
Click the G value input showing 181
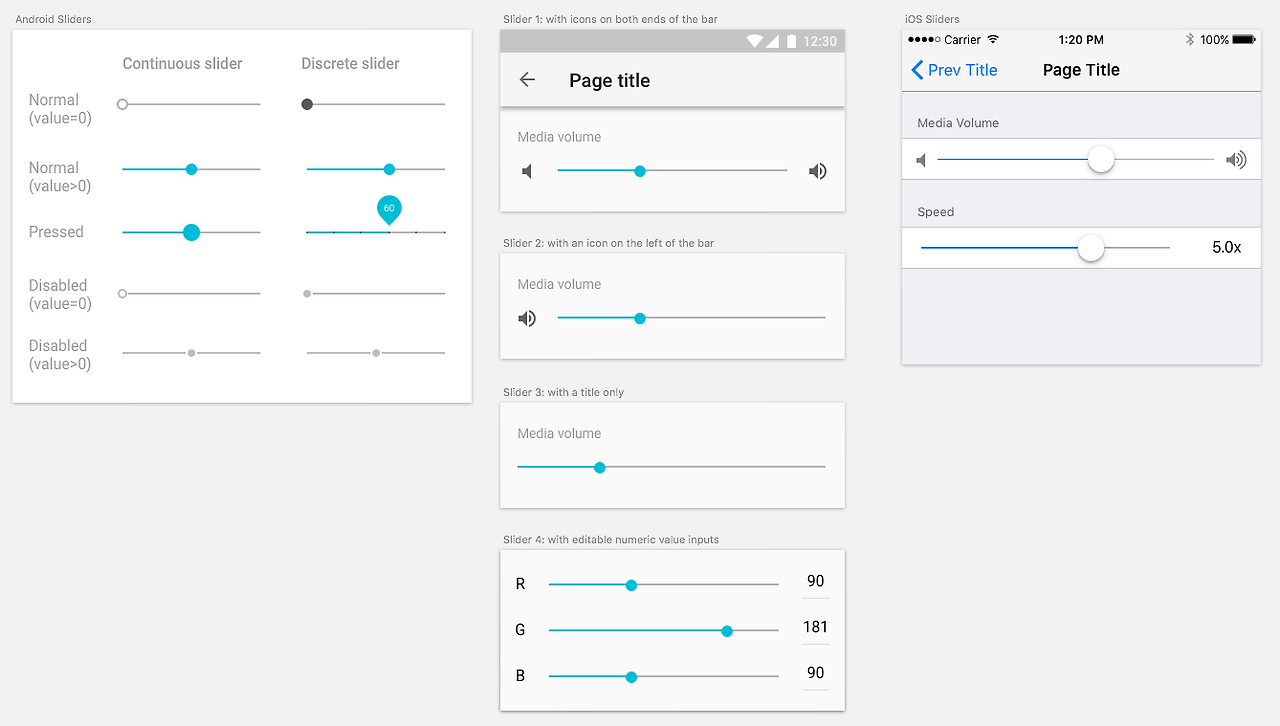(x=815, y=628)
